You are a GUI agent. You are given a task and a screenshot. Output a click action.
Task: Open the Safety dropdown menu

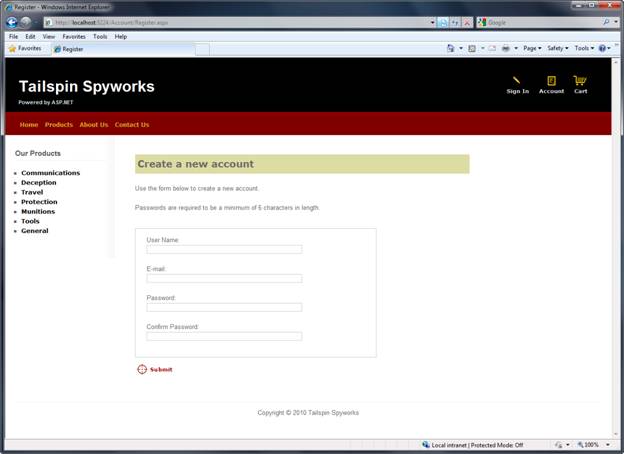pos(558,48)
